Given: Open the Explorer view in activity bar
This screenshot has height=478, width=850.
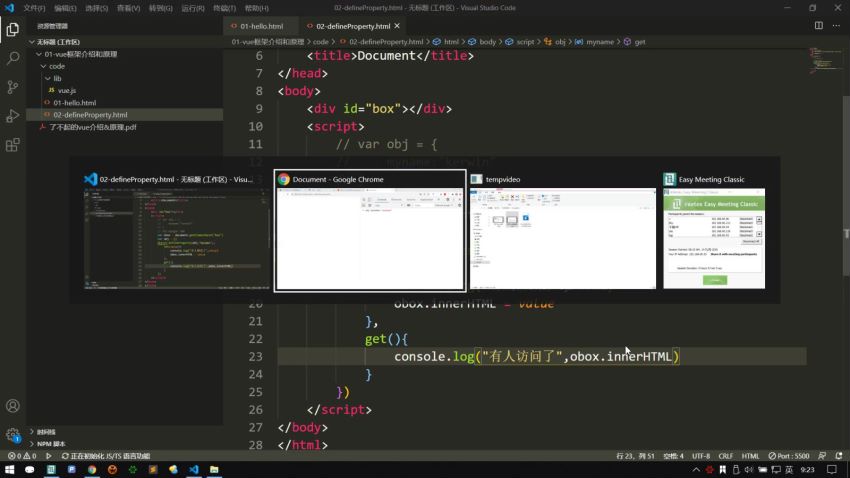Looking at the screenshot, I should (x=12, y=29).
